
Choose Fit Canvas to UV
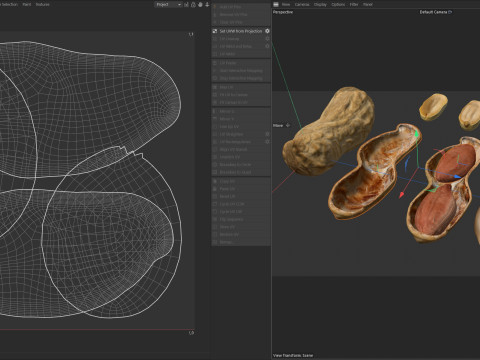point(241,102)
